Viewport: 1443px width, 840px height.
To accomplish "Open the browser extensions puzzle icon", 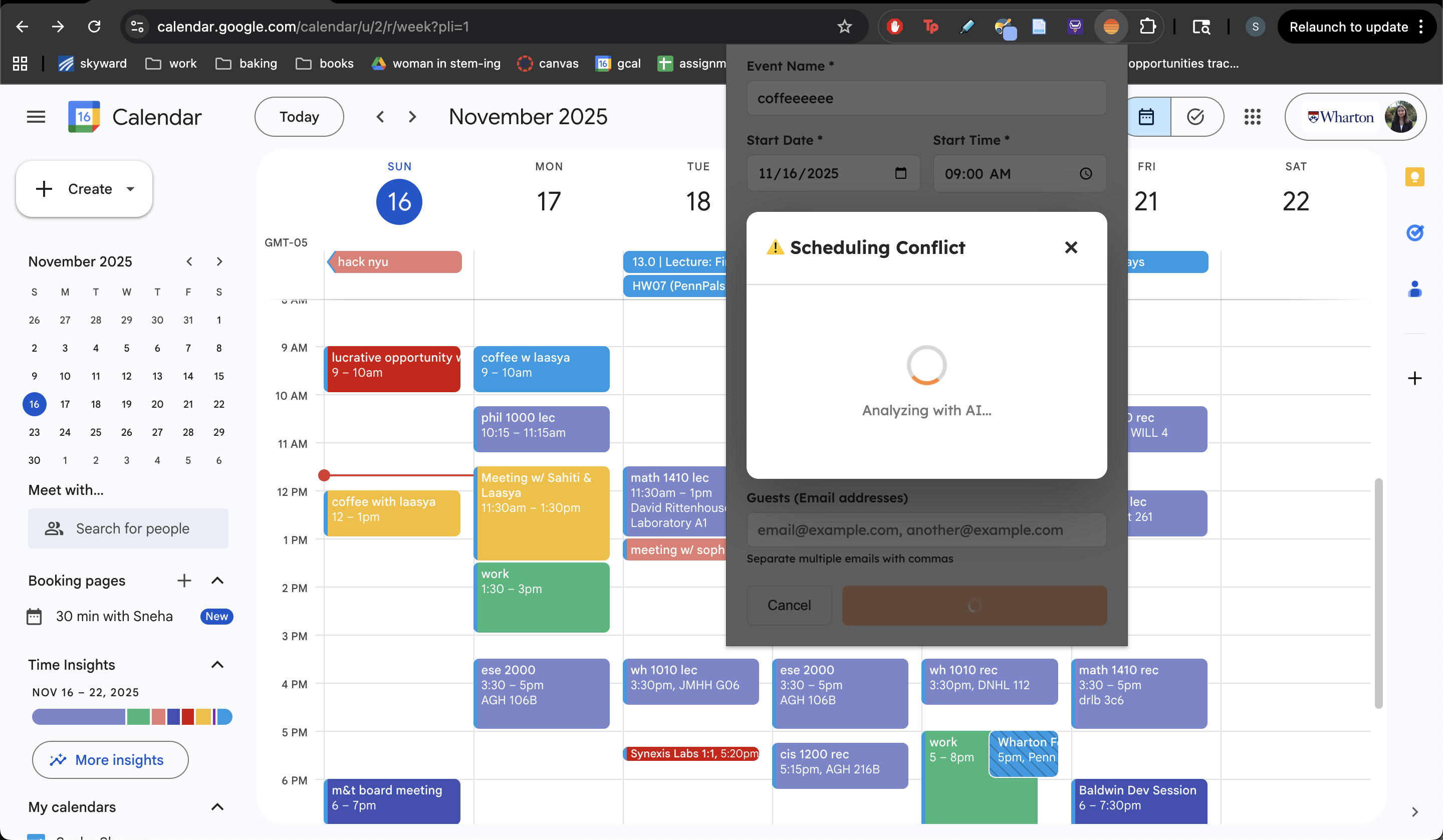I will tap(1147, 27).
